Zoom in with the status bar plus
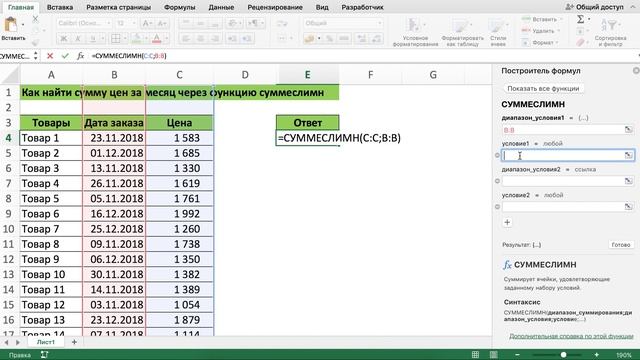The width and height of the screenshot is (640, 360). (x=596, y=355)
